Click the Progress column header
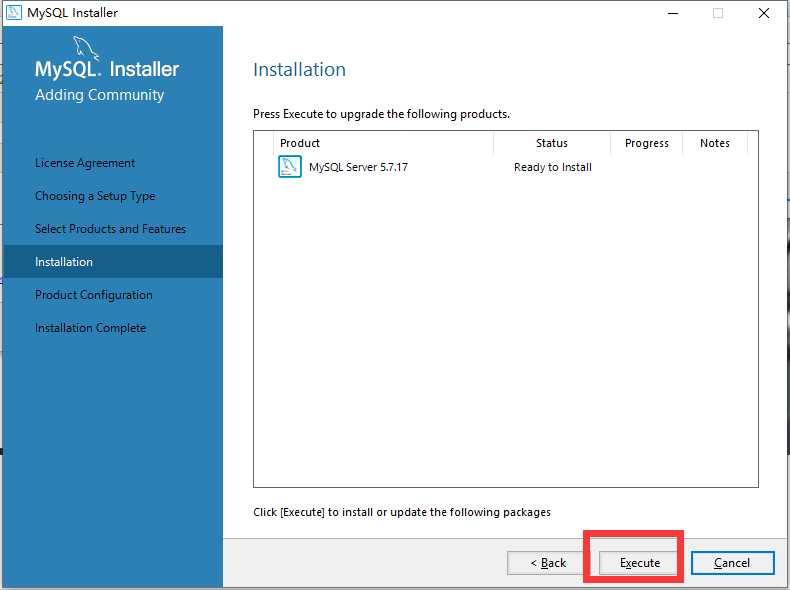This screenshot has height=590, width=790. click(646, 143)
